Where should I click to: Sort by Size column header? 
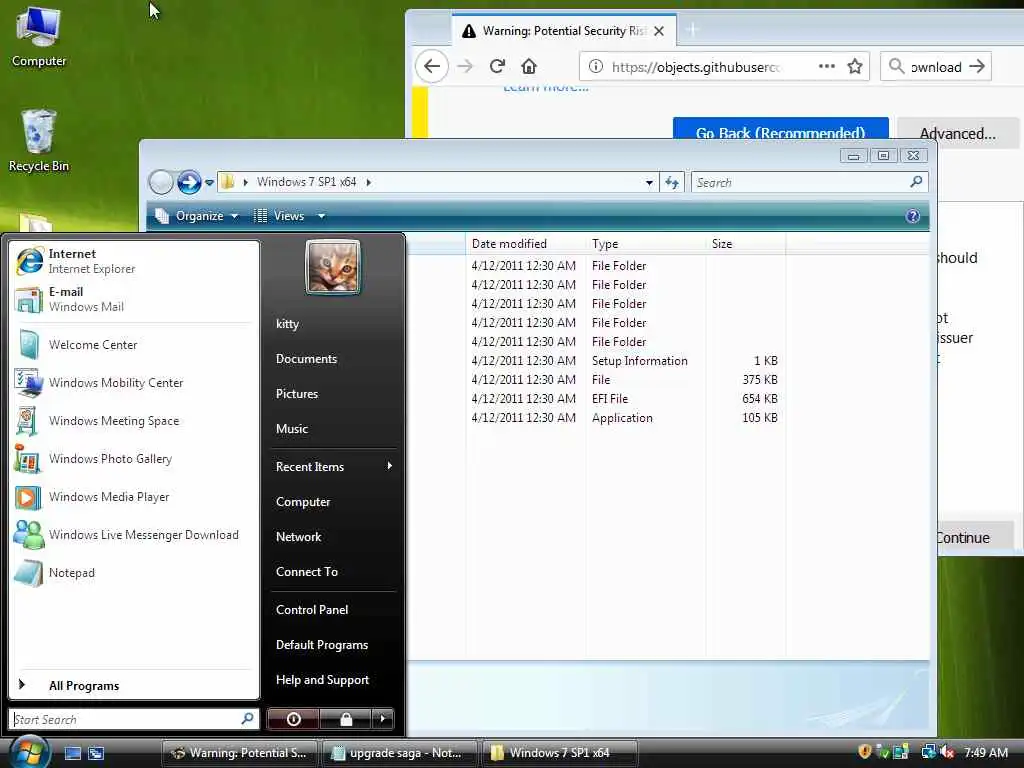(x=745, y=244)
